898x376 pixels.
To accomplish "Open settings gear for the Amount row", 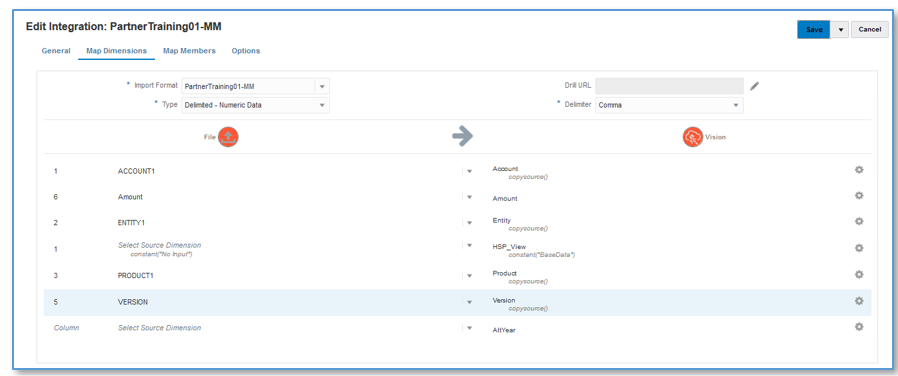I will pos(858,196).
